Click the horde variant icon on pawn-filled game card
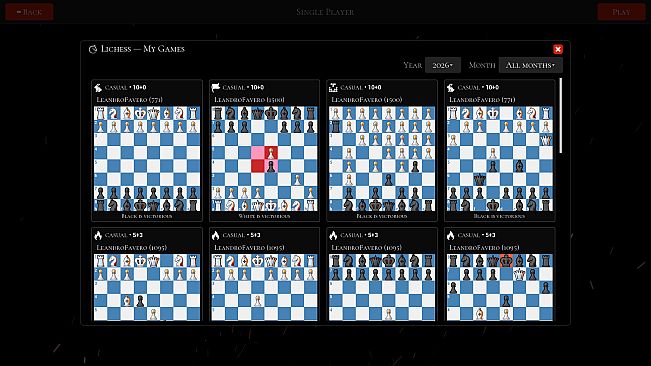The image size is (651, 366). pos(333,88)
